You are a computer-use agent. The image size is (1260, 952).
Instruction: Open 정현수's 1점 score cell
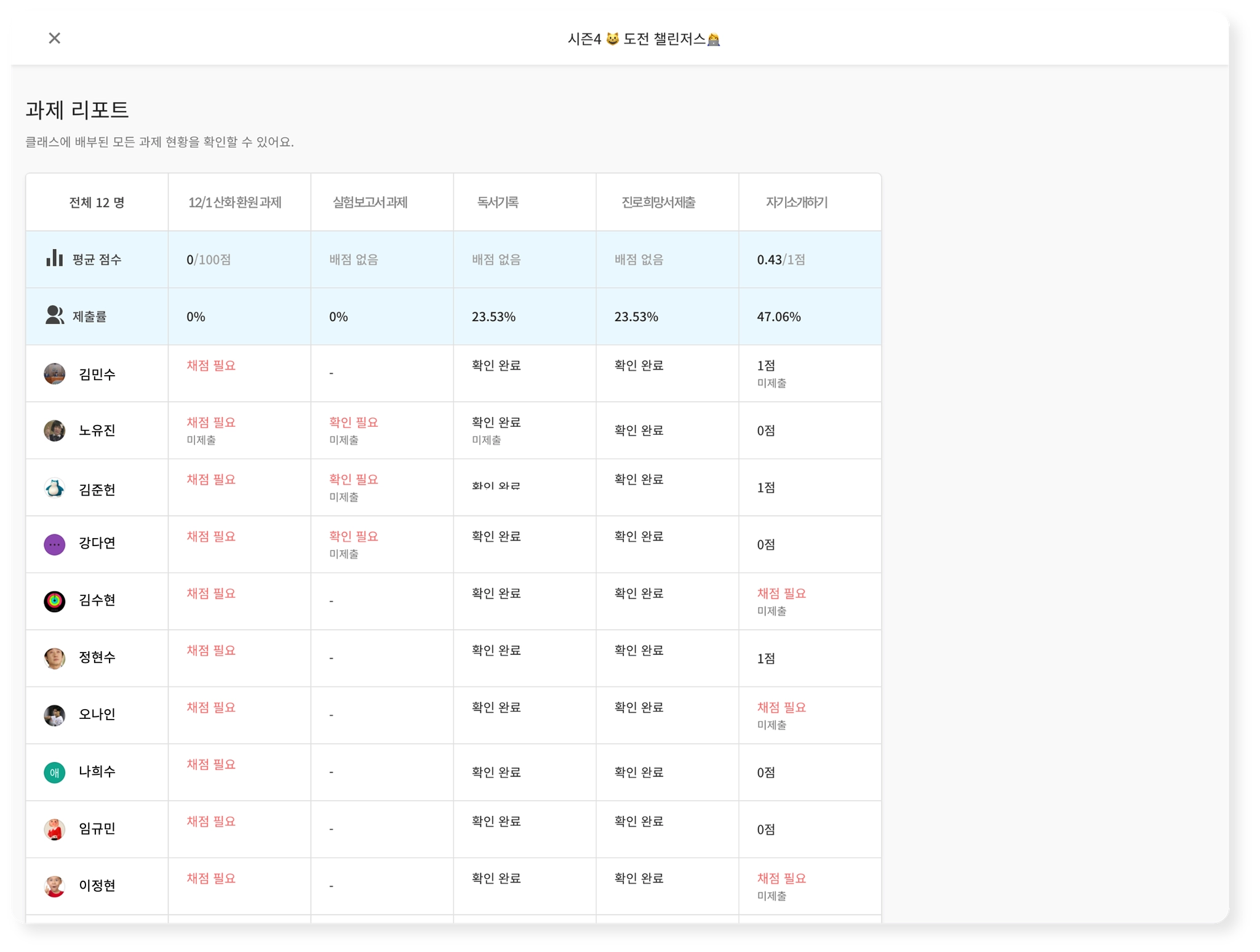click(x=765, y=659)
